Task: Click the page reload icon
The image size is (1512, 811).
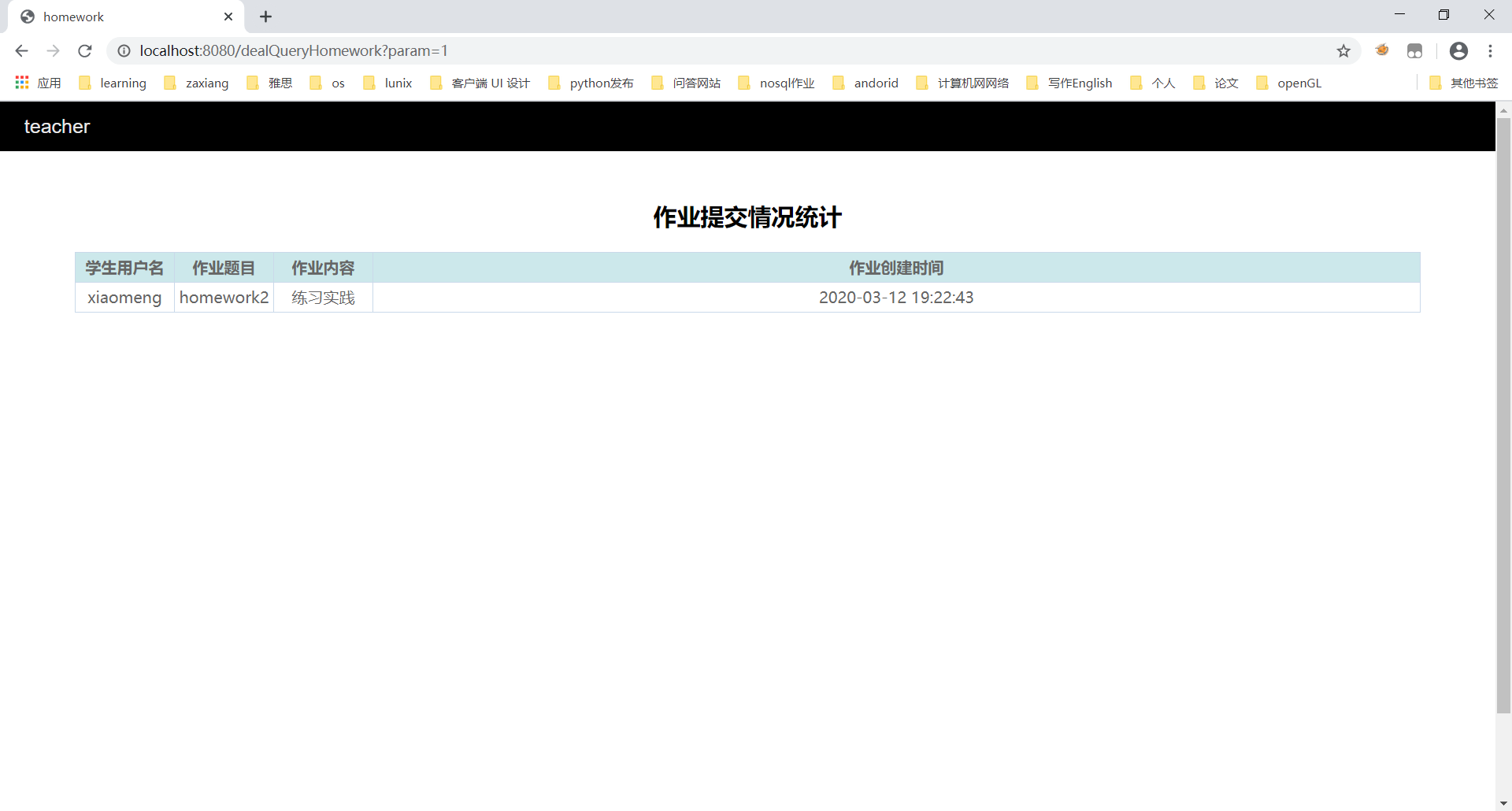Action: (x=84, y=50)
